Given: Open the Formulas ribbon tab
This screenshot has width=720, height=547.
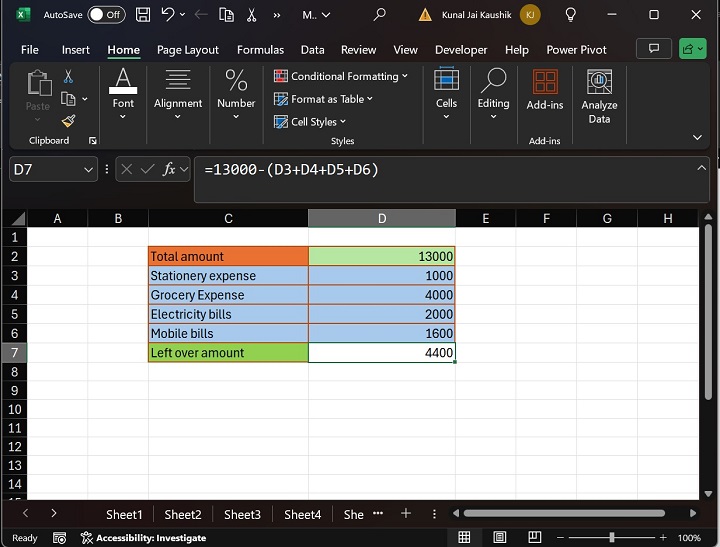Looking at the screenshot, I should tap(260, 50).
